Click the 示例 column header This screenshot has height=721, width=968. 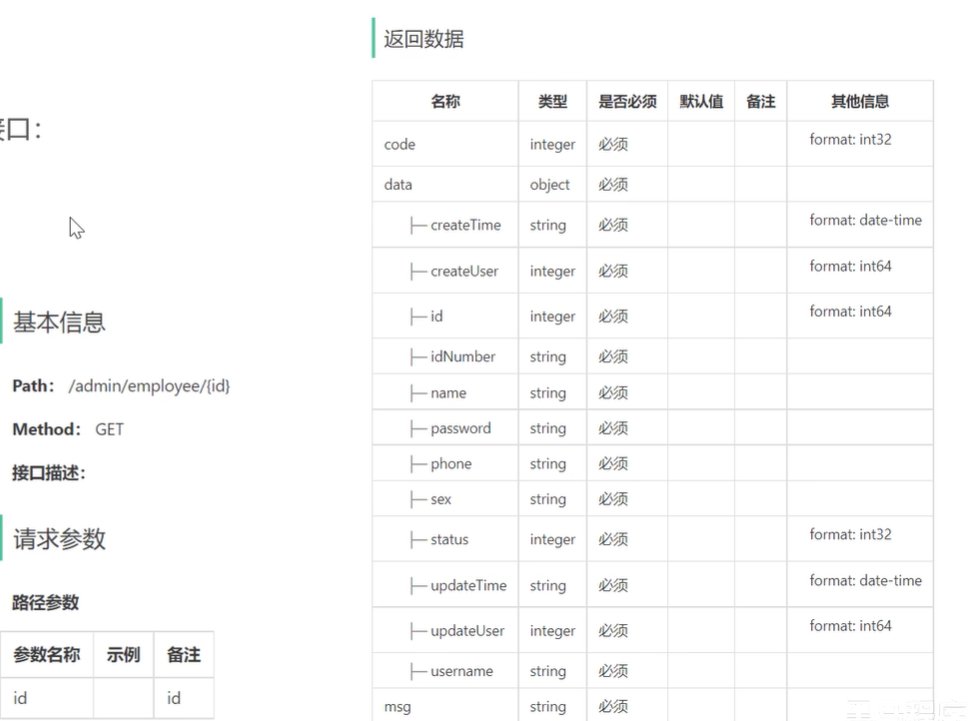[123, 655]
